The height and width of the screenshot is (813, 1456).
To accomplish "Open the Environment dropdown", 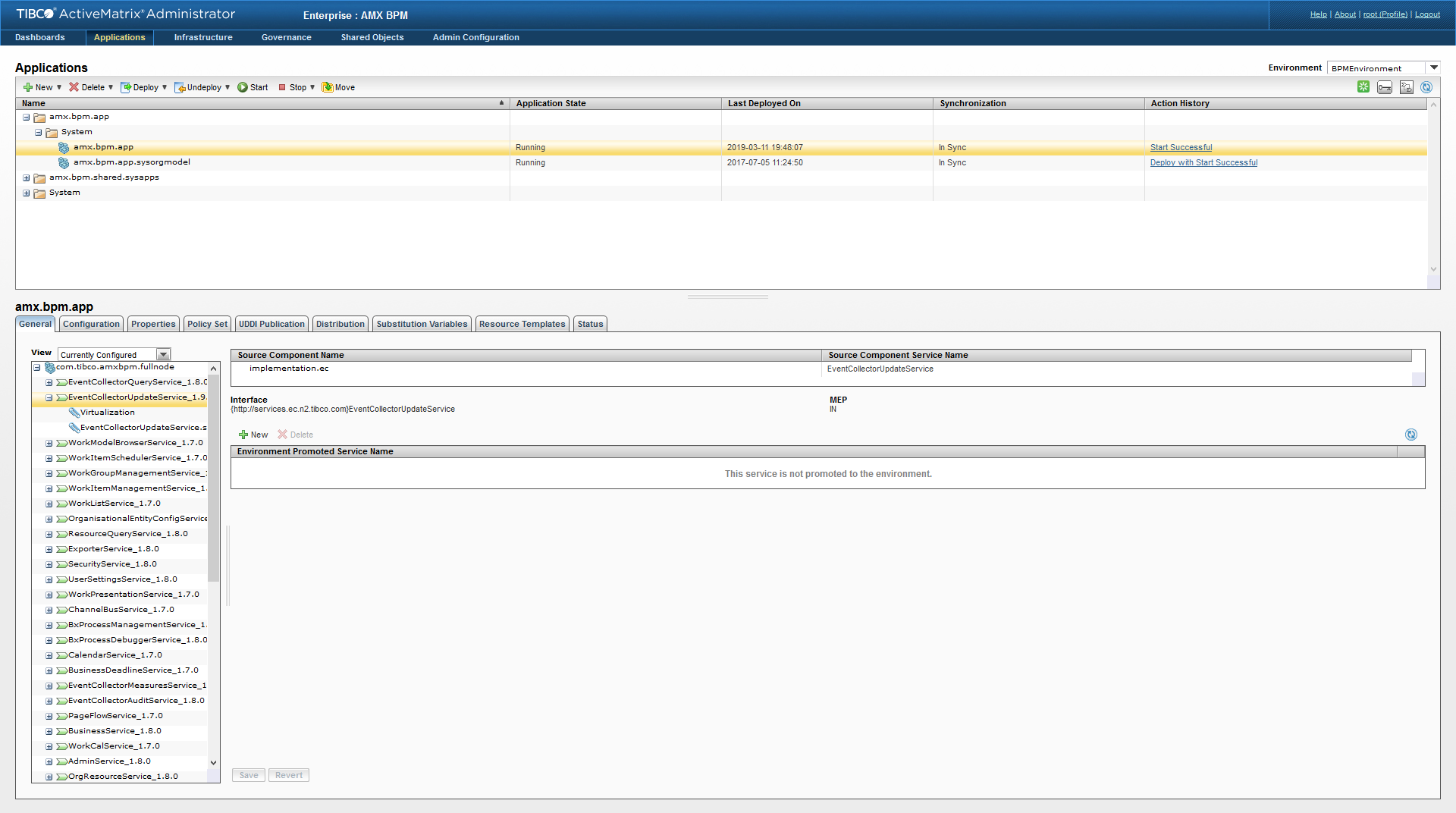I will click(x=1433, y=67).
